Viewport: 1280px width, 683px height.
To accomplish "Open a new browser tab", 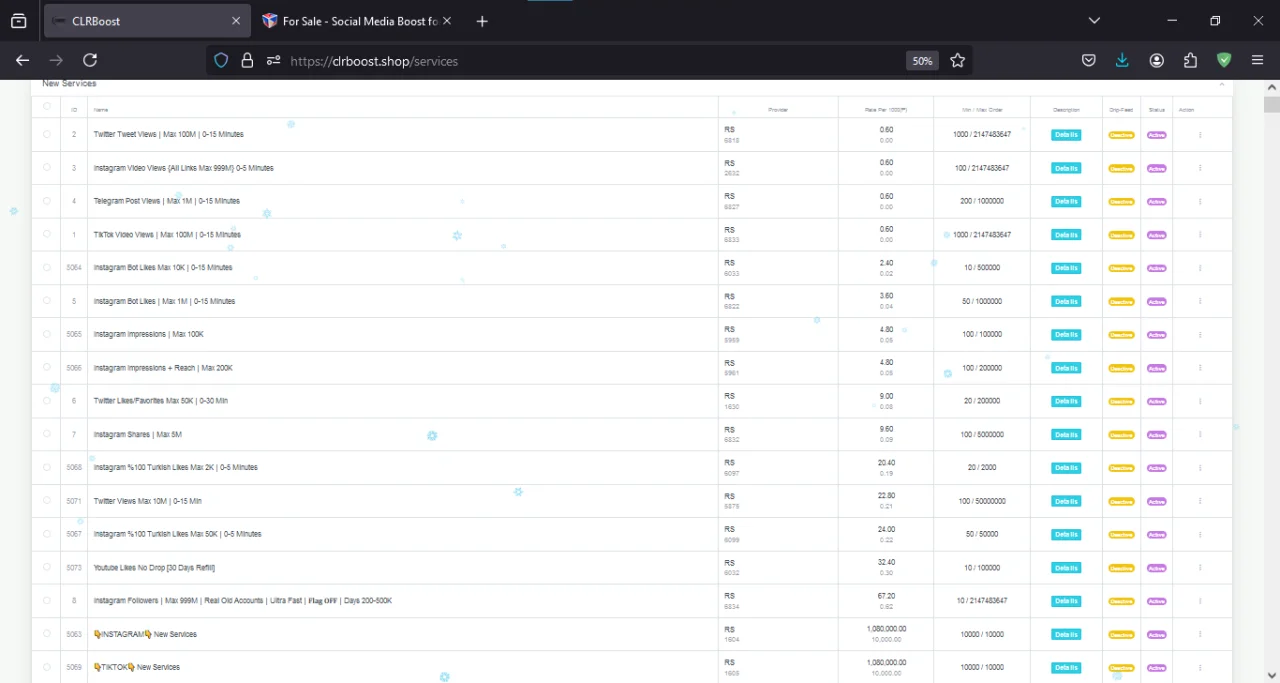I will coord(482,21).
